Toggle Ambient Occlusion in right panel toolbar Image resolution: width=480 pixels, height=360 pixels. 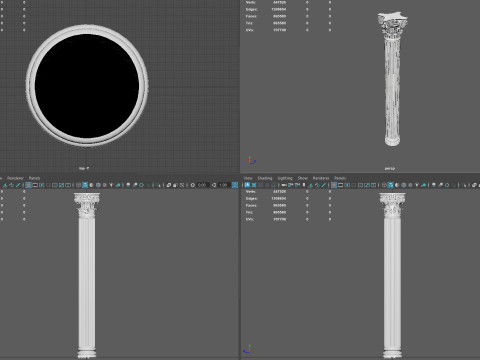tap(434, 185)
